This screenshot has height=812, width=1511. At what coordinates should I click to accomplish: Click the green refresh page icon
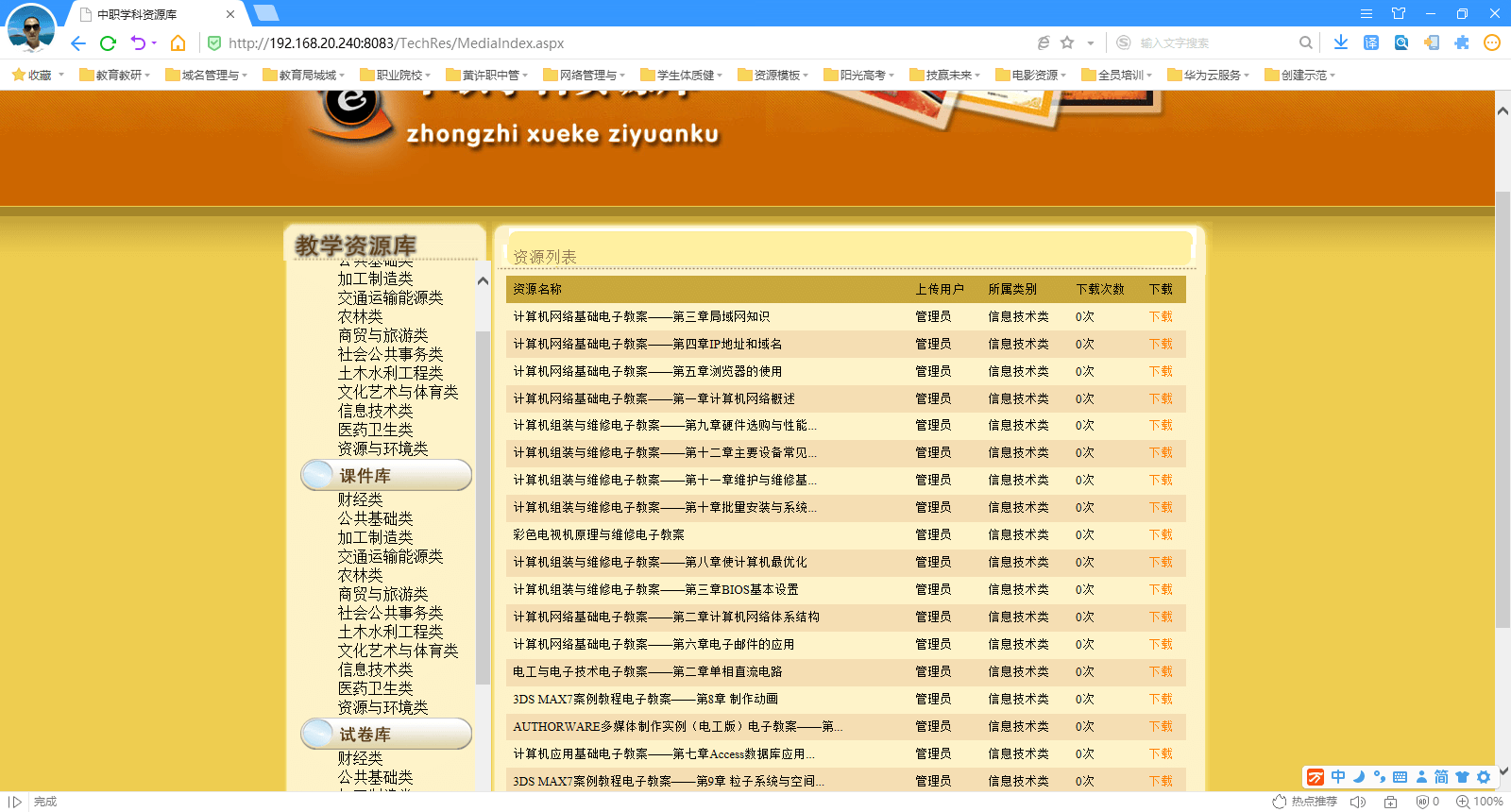tap(108, 43)
